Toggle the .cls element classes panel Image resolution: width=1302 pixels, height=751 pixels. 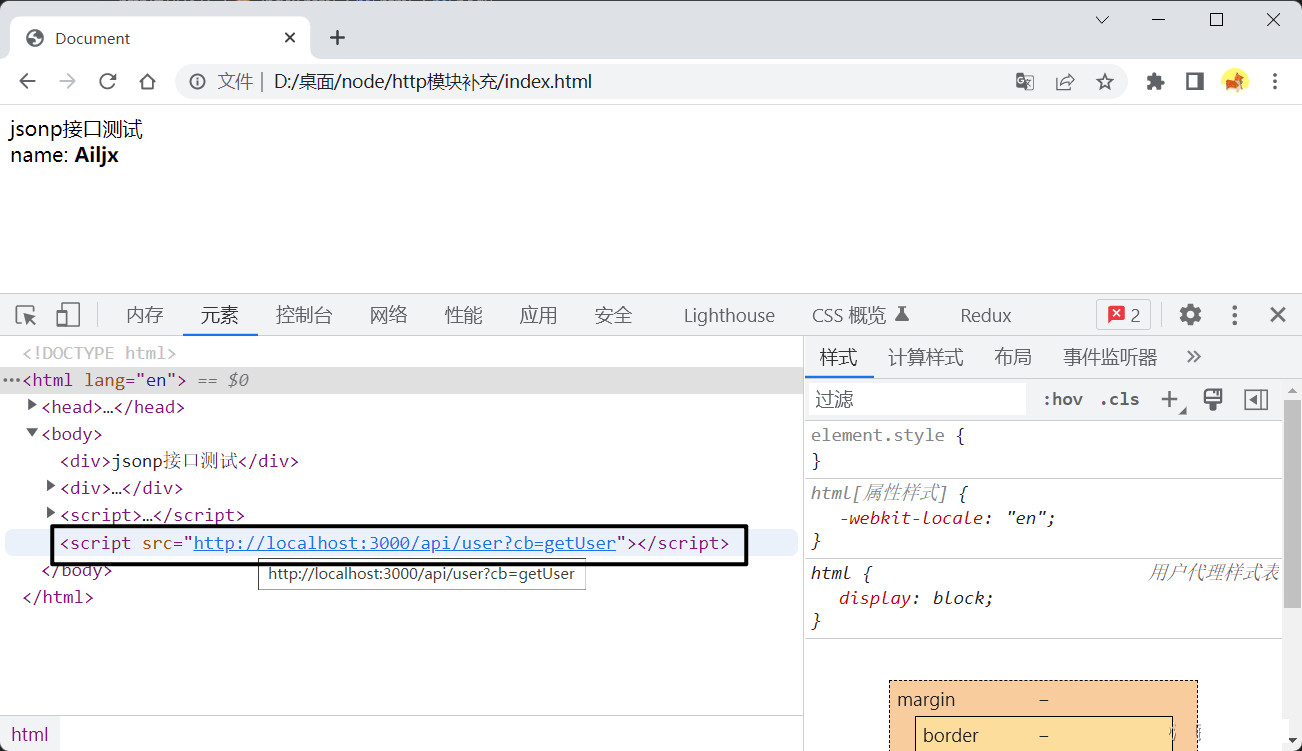point(1119,399)
